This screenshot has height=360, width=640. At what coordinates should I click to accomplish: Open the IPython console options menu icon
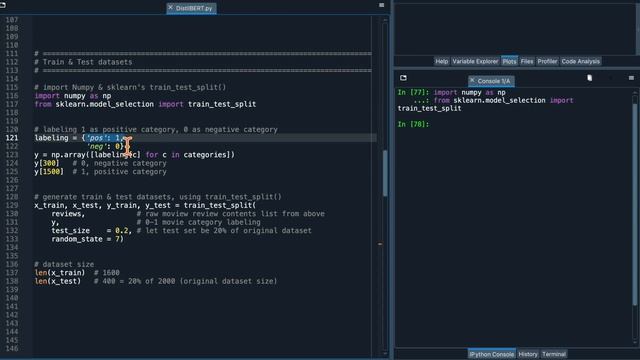point(631,78)
